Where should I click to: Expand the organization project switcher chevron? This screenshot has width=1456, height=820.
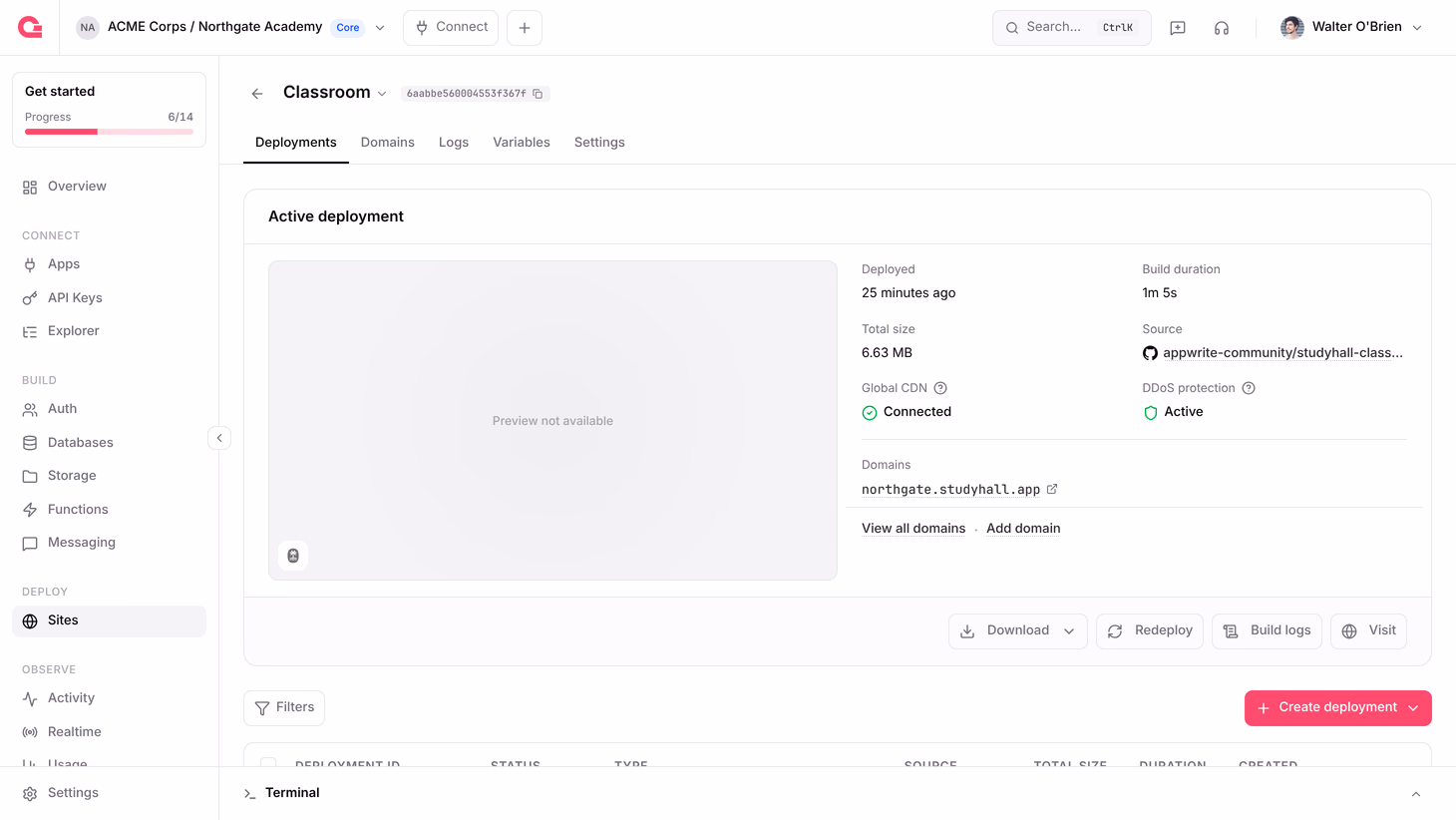[380, 28]
